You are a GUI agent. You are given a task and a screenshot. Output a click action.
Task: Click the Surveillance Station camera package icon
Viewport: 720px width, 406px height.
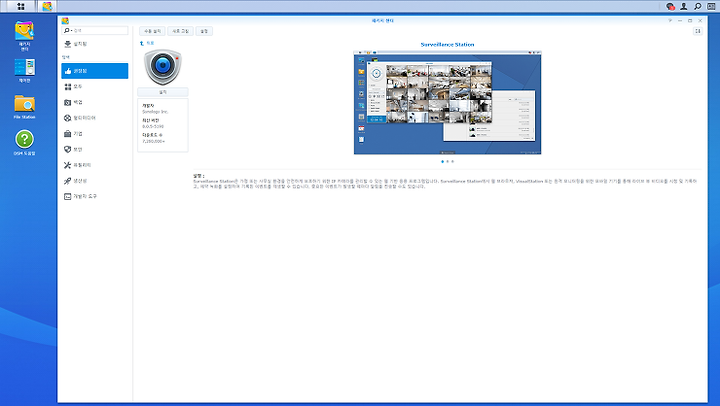163,67
